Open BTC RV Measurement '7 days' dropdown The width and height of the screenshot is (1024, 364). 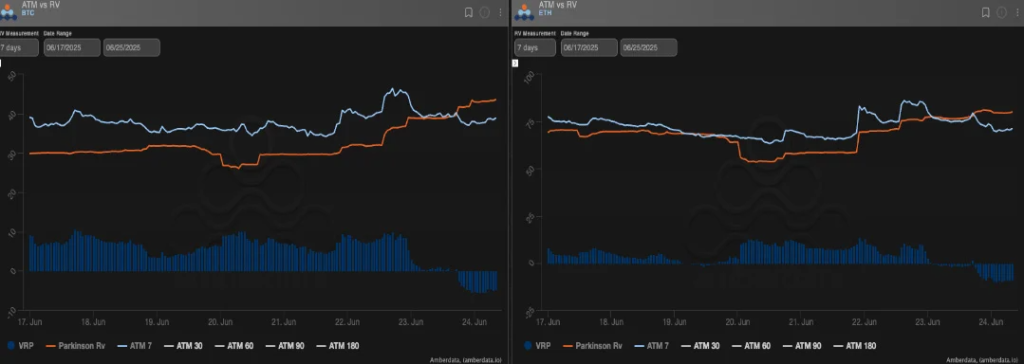[x=20, y=48]
